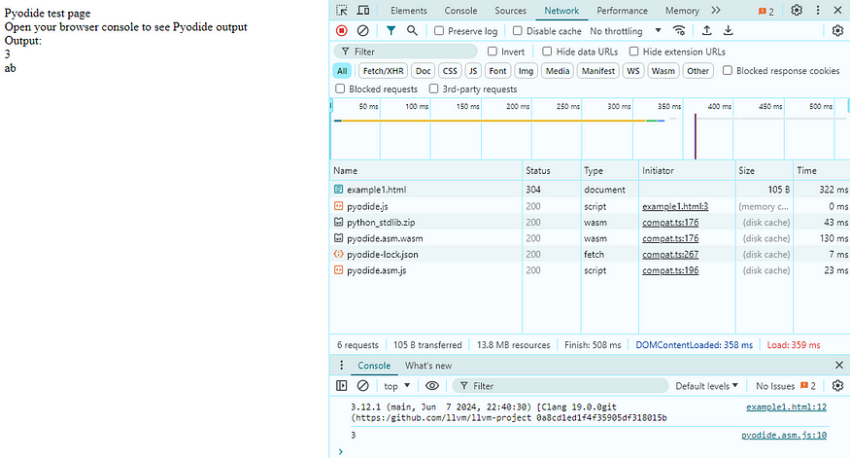Close the console drawer

(839, 365)
